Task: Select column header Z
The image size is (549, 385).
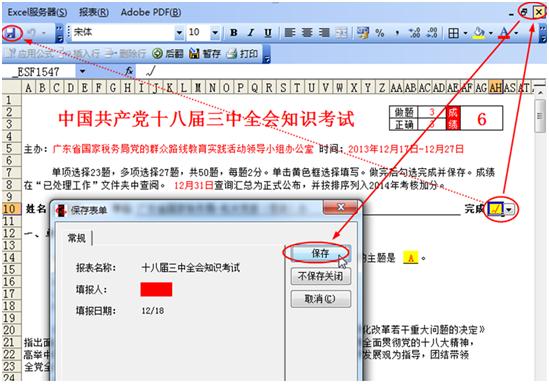Action: coord(382,88)
